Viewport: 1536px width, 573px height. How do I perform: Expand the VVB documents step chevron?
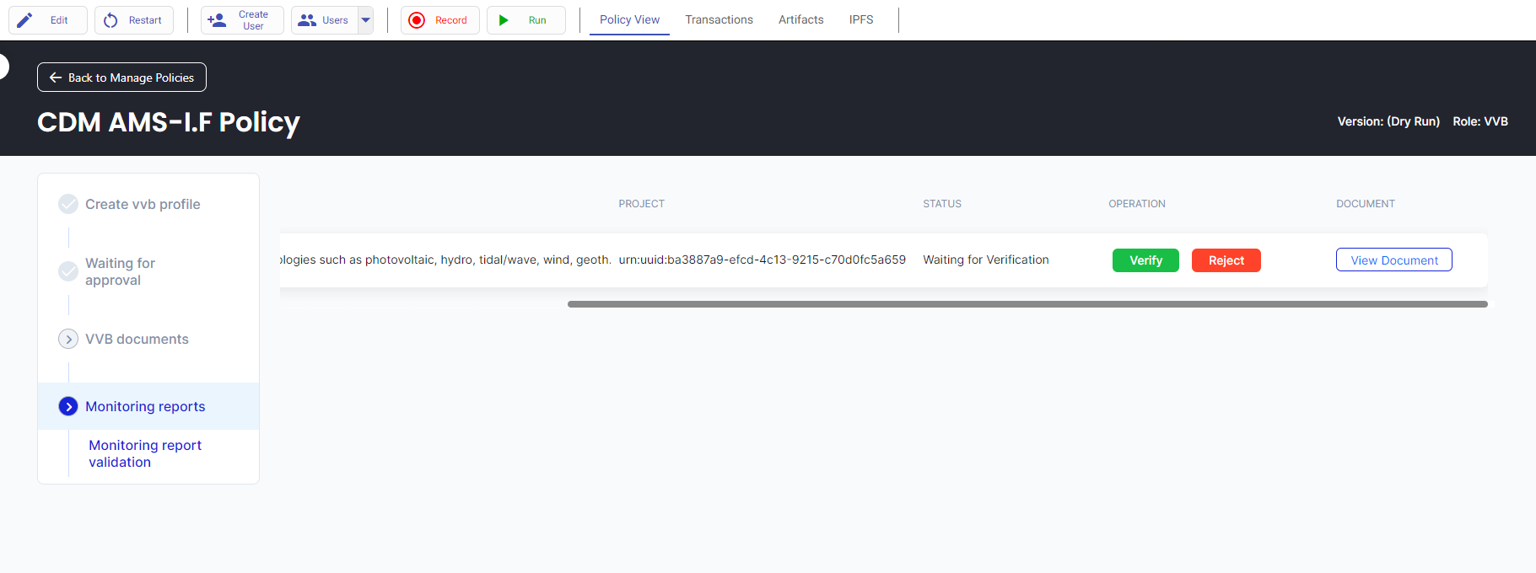tap(68, 339)
